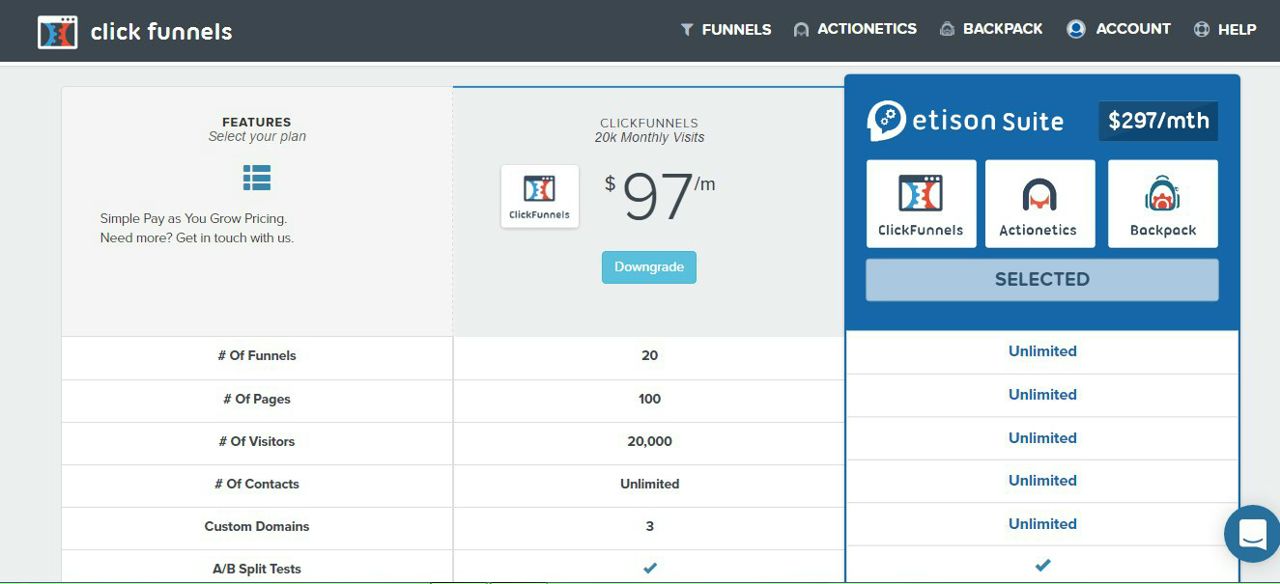1280x584 pixels.
Task: Click the '20k Monthly Visits' text
Action: (649, 138)
